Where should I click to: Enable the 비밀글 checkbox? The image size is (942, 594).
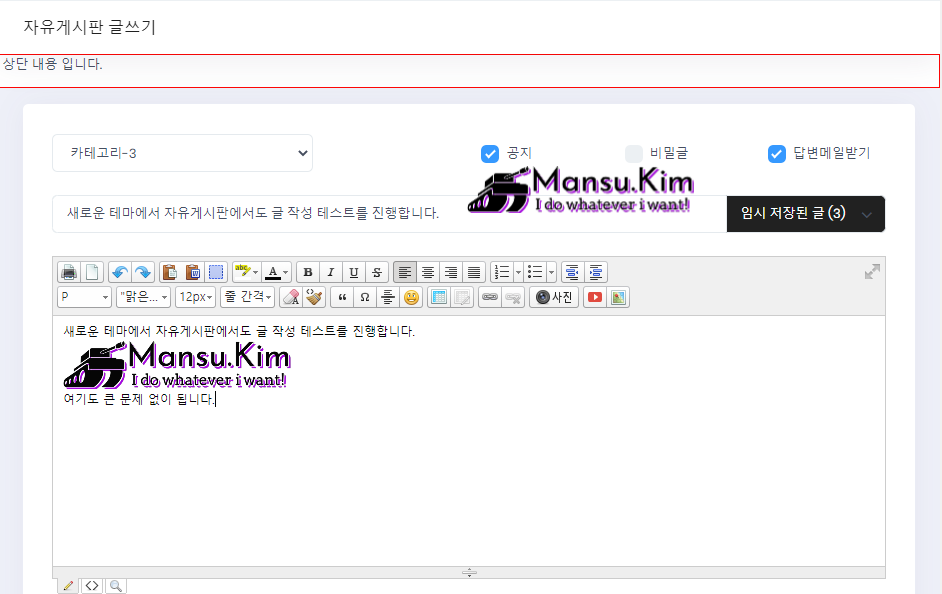(634, 153)
